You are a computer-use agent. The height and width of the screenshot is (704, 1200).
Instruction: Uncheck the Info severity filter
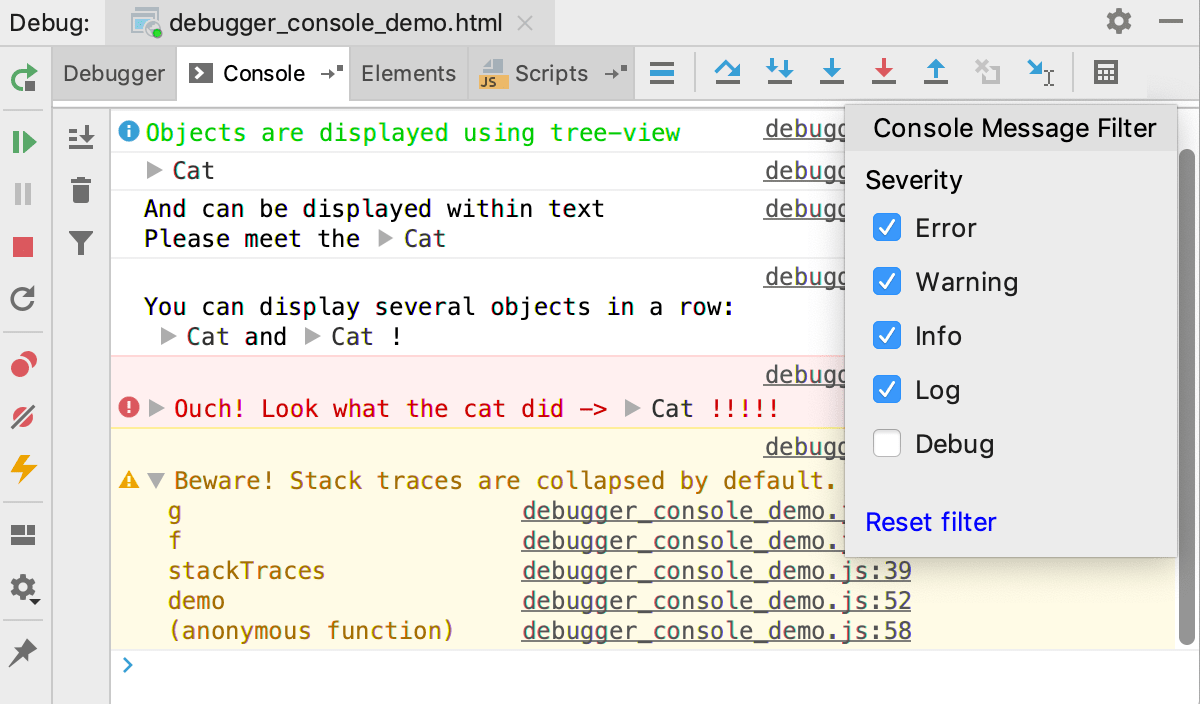pos(886,335)
